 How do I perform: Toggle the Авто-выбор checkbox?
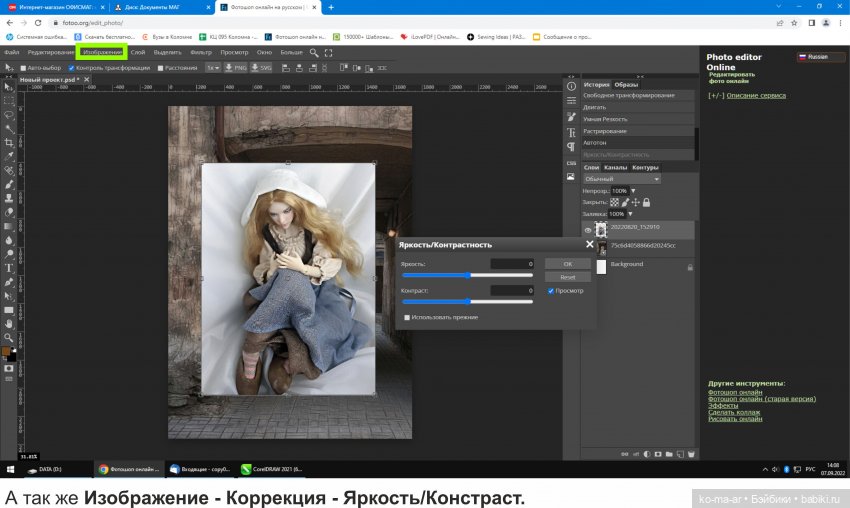click(23, 68)
